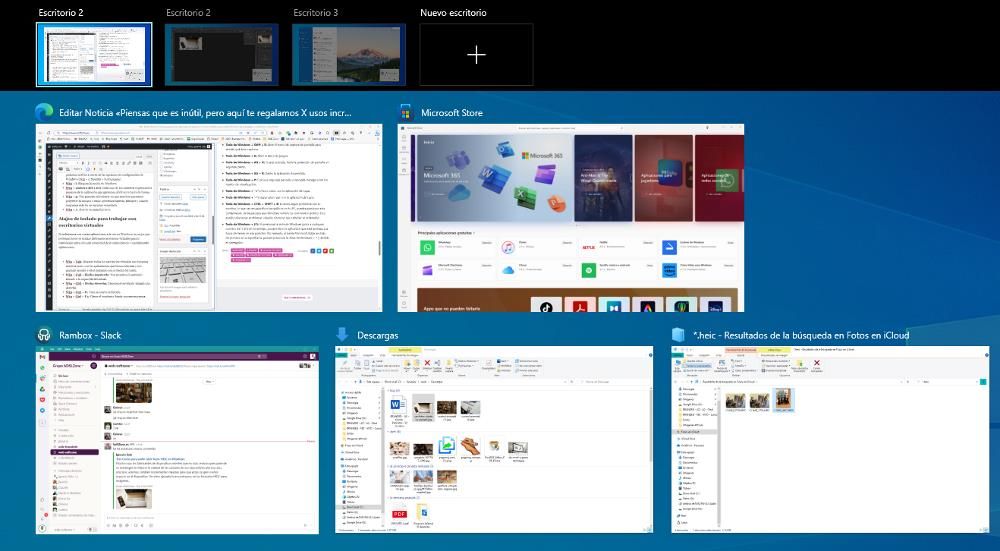The image size is (1000, 551).
Task: Click the 'Descargas' window title text
Action: (x=378, y=335)
